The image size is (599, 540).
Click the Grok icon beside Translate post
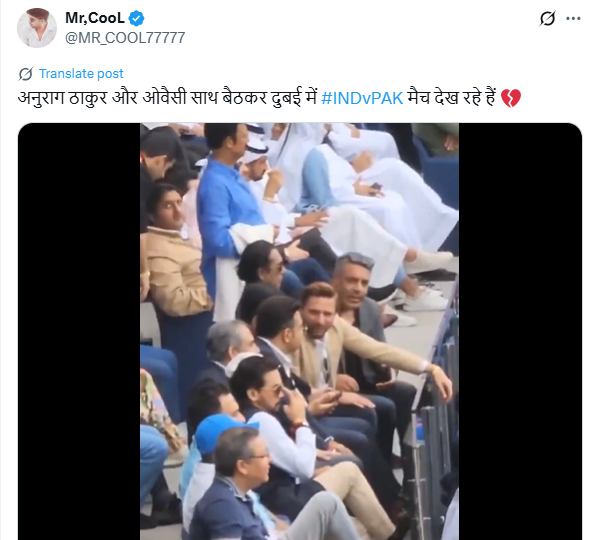pyautogui.click(x=26, y=74)
